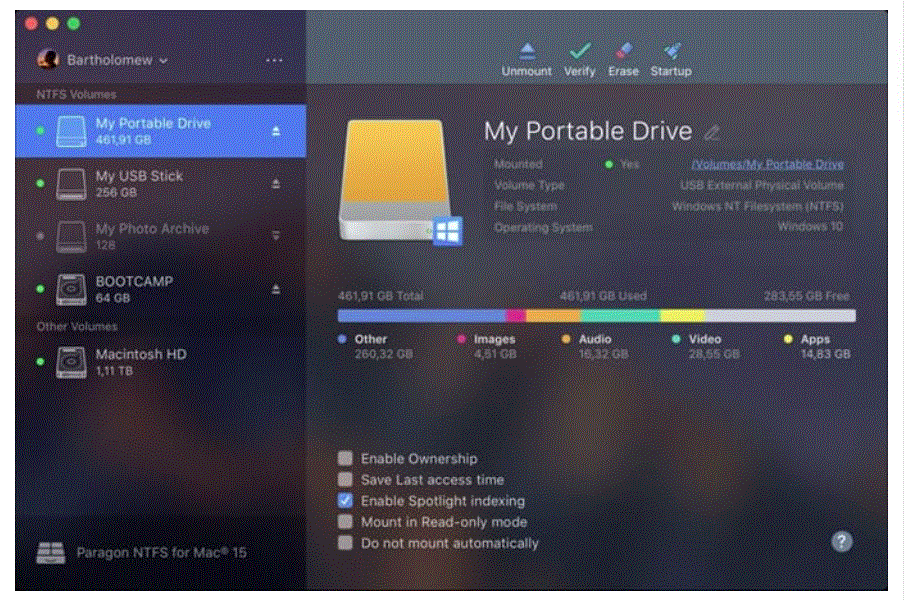The height and width of the screenshot is (601, 904).
Task: Click the Bartholomew user avatar
Action: (x=48, y=60)
